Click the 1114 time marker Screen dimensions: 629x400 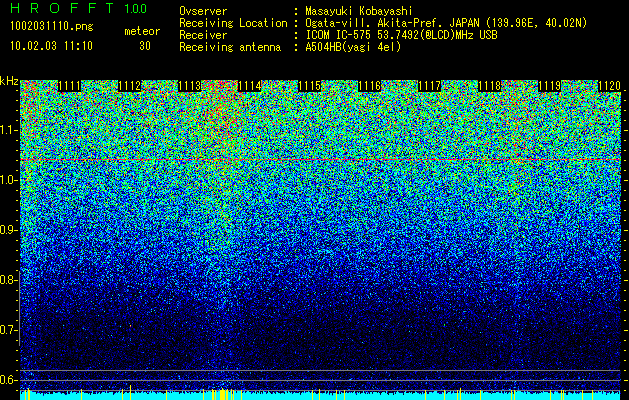point(250,86)
